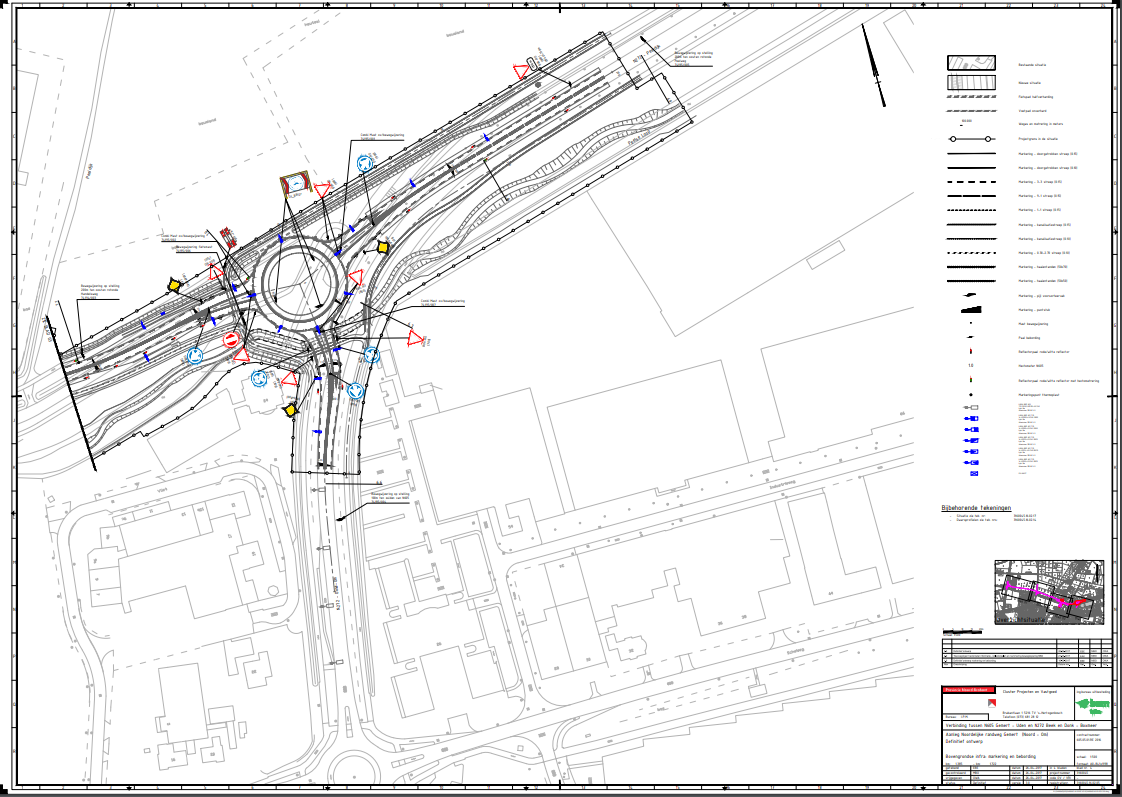Open the overview situation map thumbnail

1048,592
